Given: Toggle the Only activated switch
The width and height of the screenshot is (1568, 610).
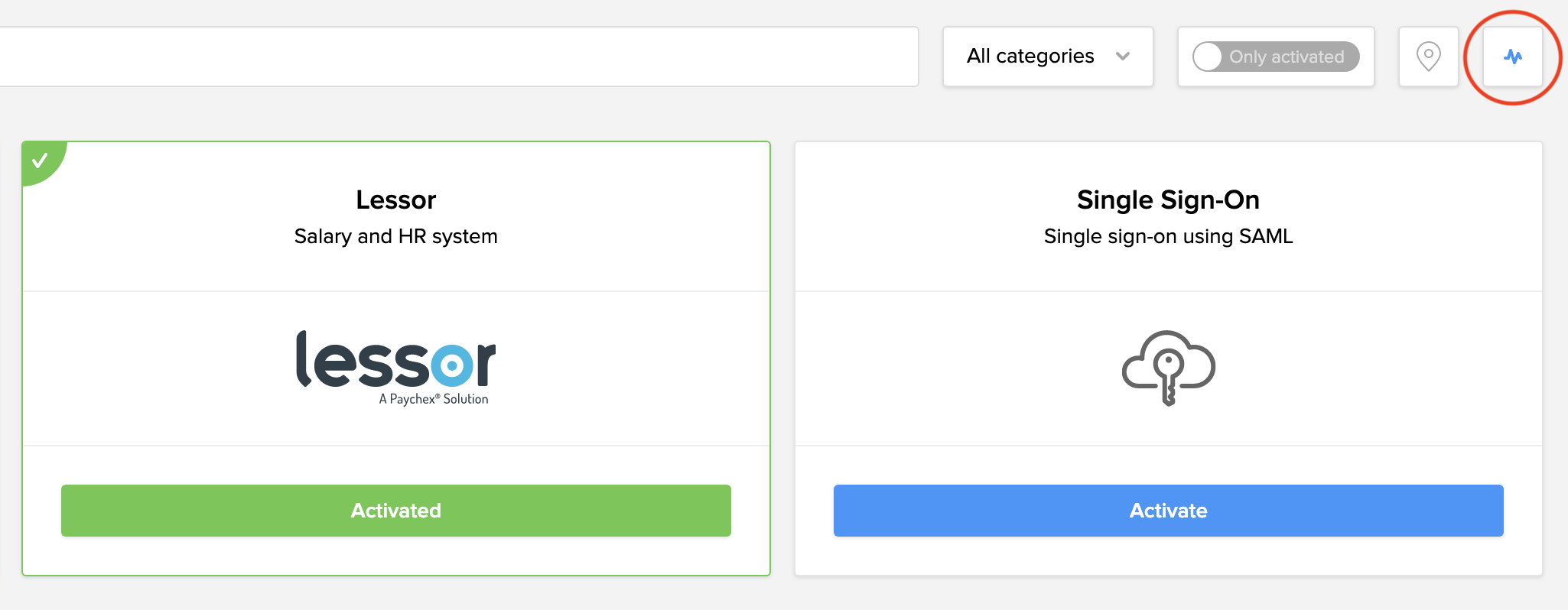Looking at the screenshot, I should [1275, 57].
